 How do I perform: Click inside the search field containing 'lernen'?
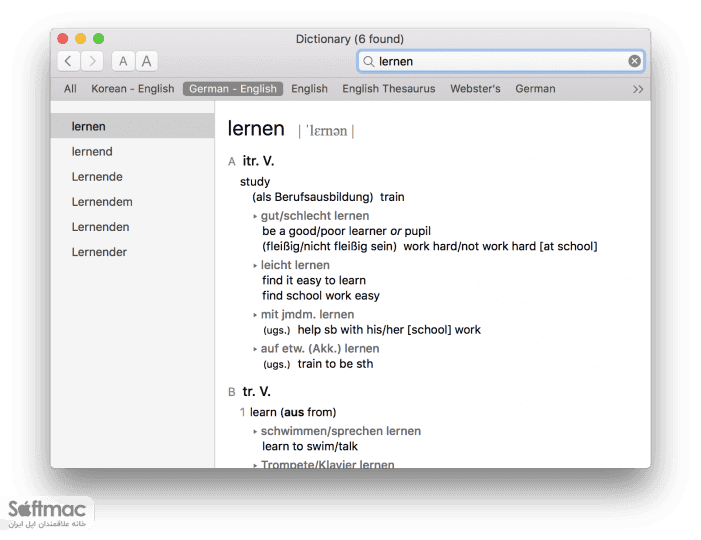[501, 61]
